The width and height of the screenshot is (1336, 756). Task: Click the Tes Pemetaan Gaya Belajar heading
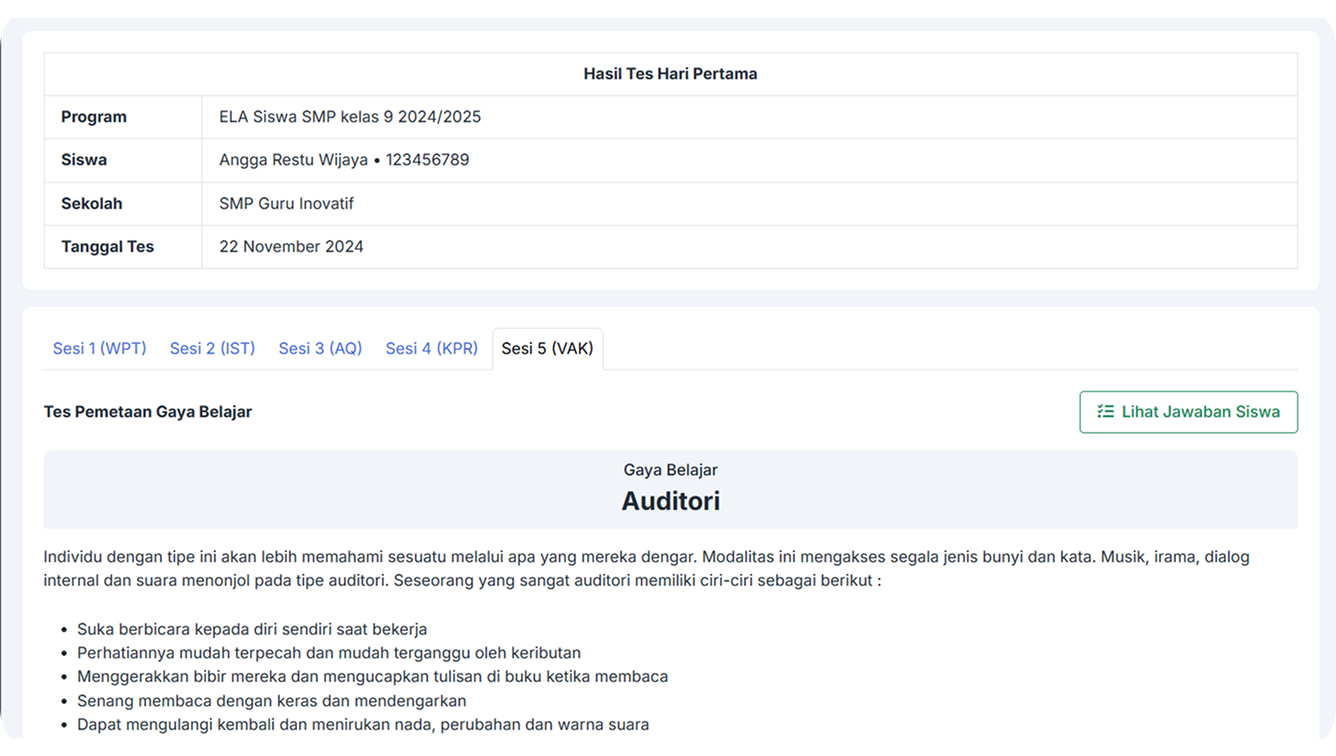[148, 412]
